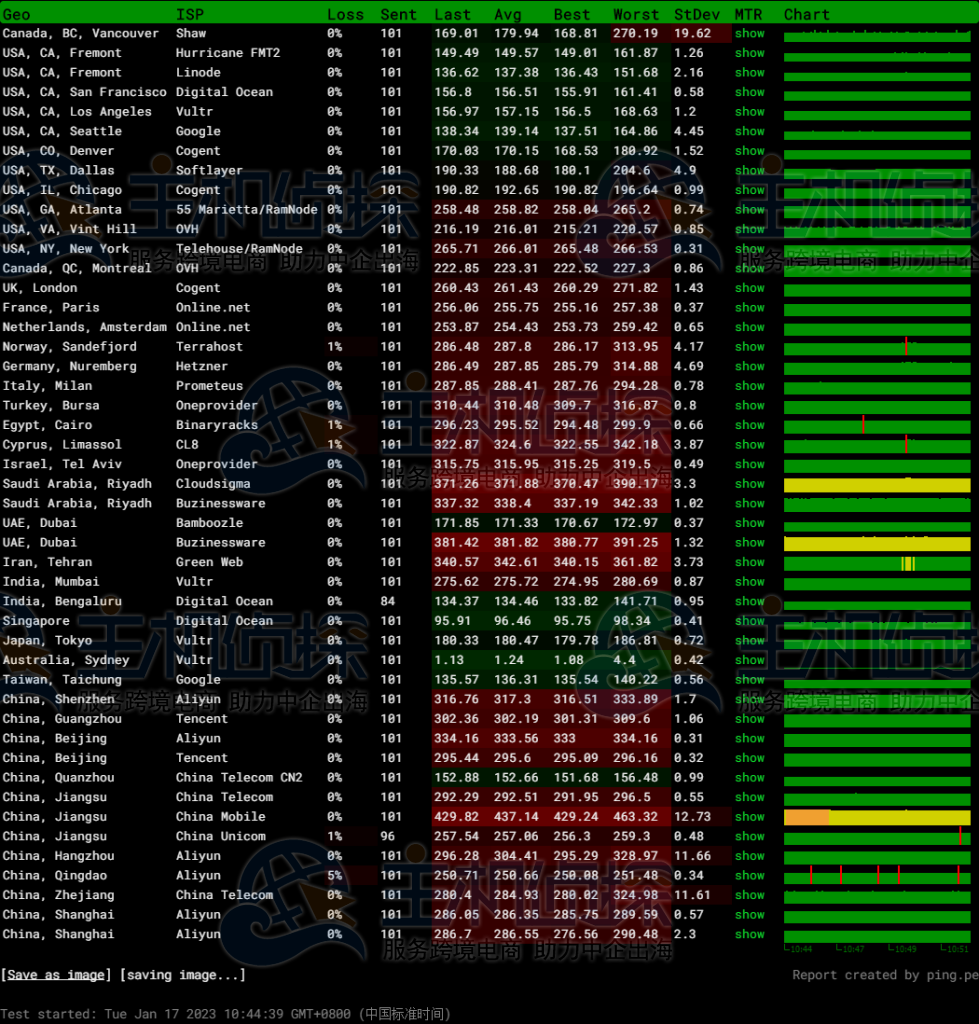The width and height of the screenshot is (979, 1024).
Task: Click the Saudi Arabia Cloudsigma yellow chart bar
Action: click(x=877, y=485)
